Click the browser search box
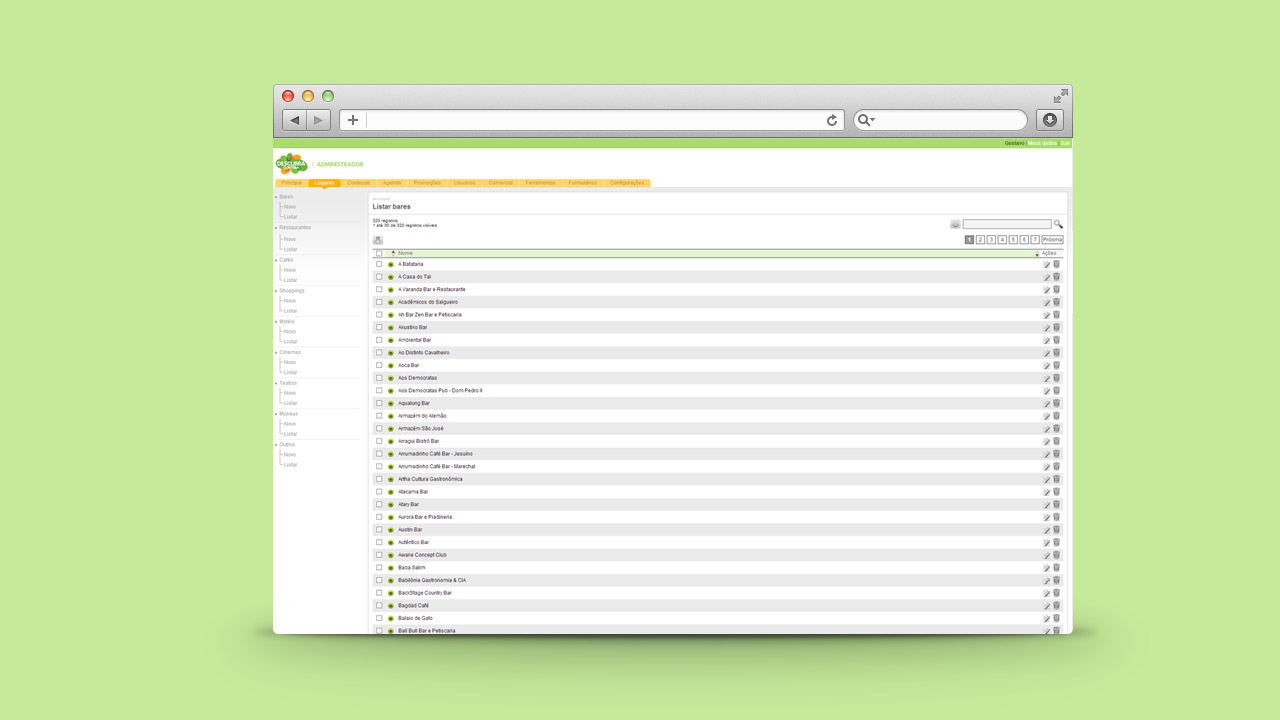 click(x=940, y=120)
